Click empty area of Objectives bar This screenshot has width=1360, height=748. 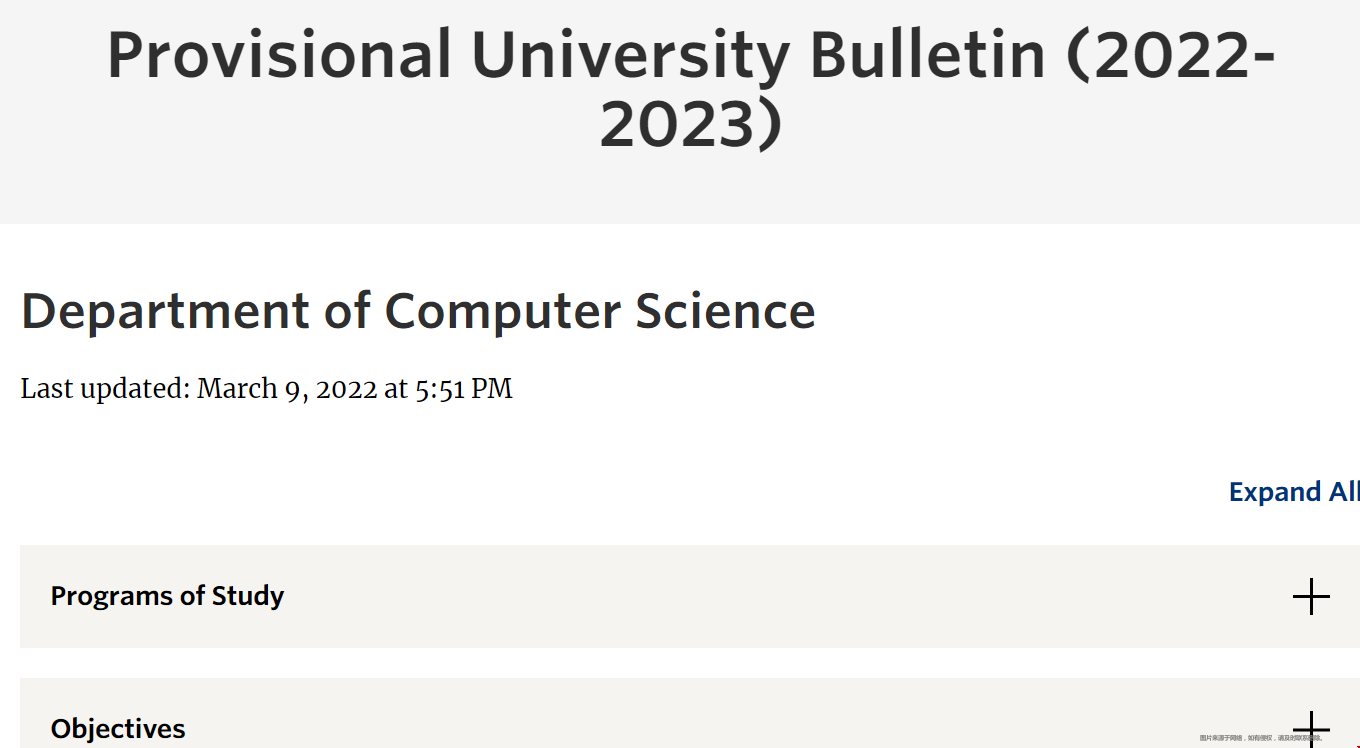coord(700,714)
